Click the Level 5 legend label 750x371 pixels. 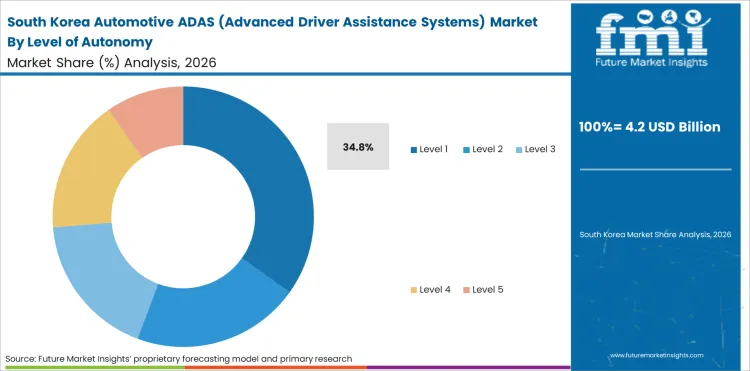(x=487, y=289)
